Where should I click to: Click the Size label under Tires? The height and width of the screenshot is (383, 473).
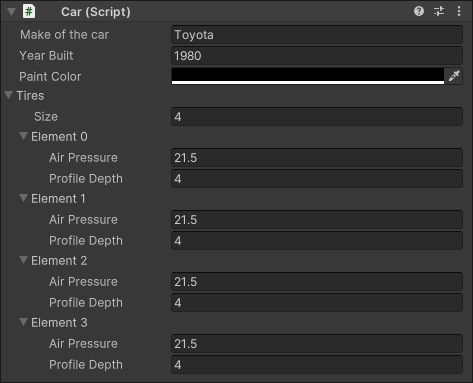point(46,117)
